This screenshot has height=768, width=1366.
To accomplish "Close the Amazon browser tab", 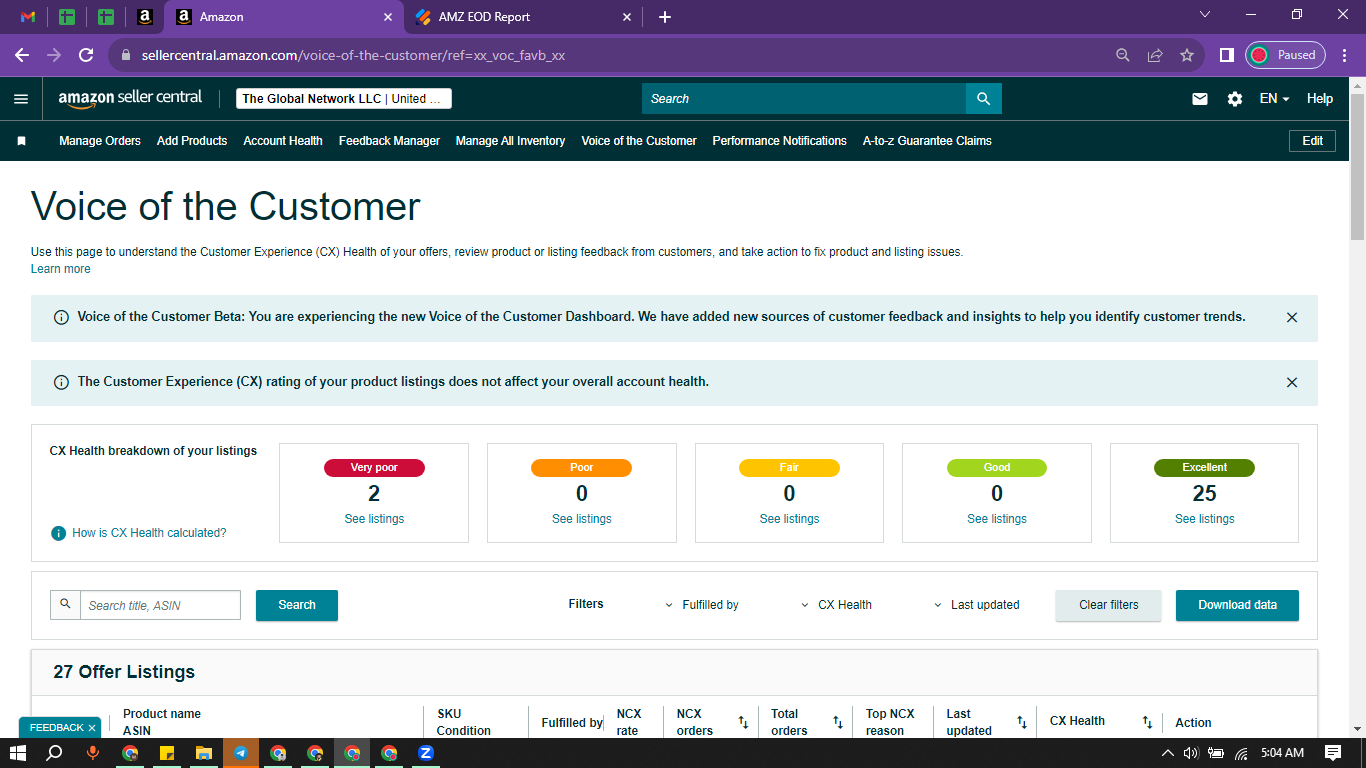I will (388, 17).
